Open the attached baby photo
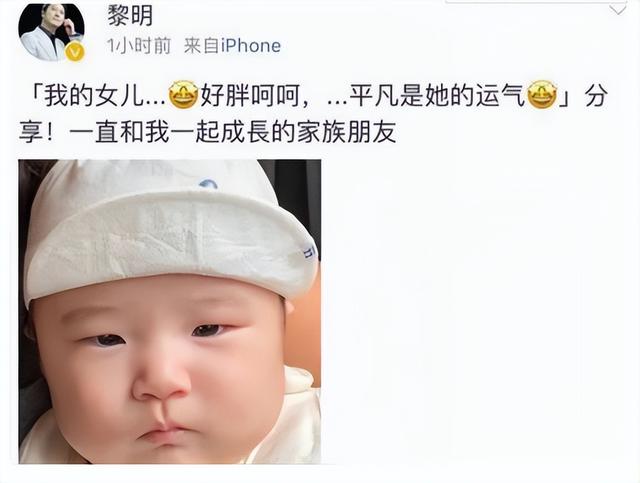Screen dimensions: 640x483 coord(170,312)
